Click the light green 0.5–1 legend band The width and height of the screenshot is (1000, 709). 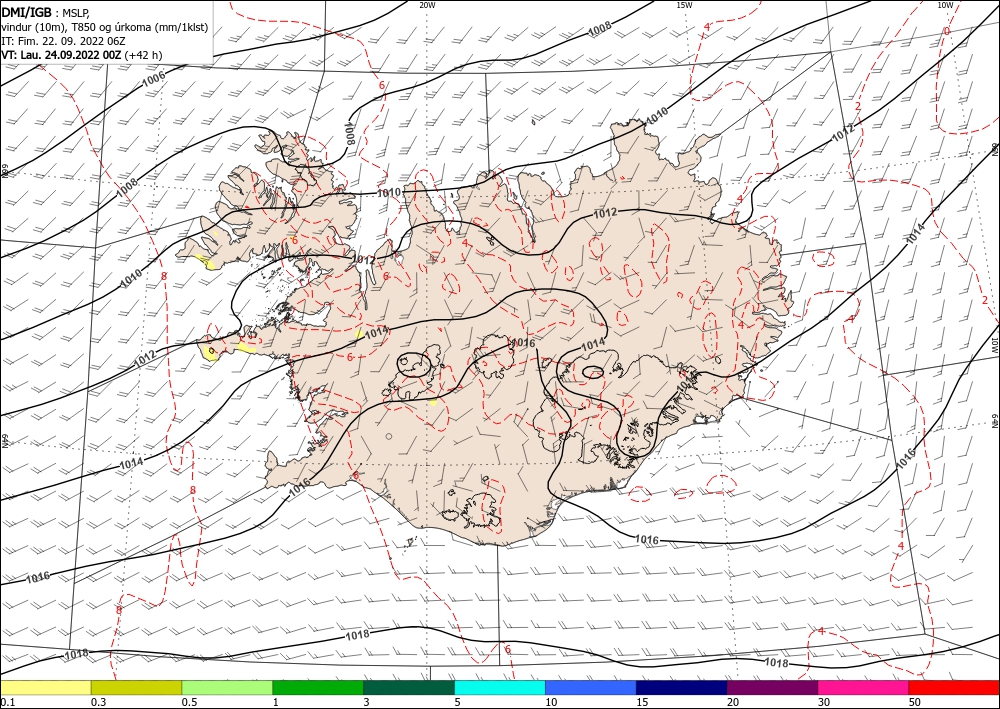click(x=227, y=687)
